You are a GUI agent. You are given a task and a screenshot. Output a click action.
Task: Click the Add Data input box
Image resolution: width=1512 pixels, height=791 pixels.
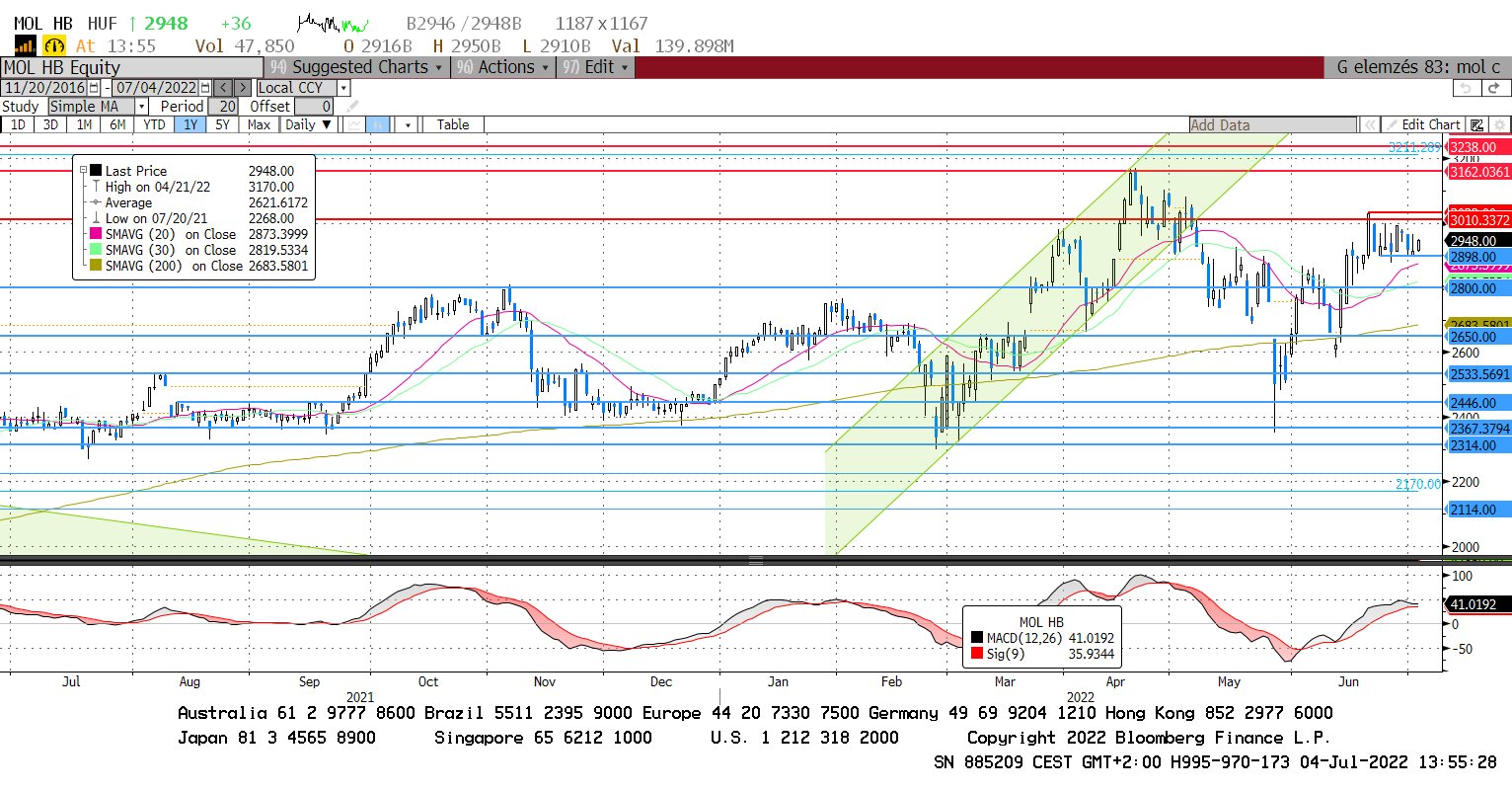point(1273,124)
